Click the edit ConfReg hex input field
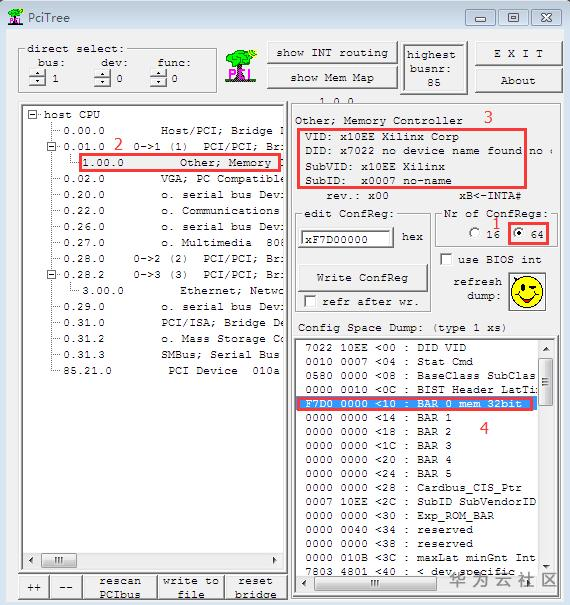The height and width of the screenshot is (605, 570). pyautogui.click(x=347, y=239)
